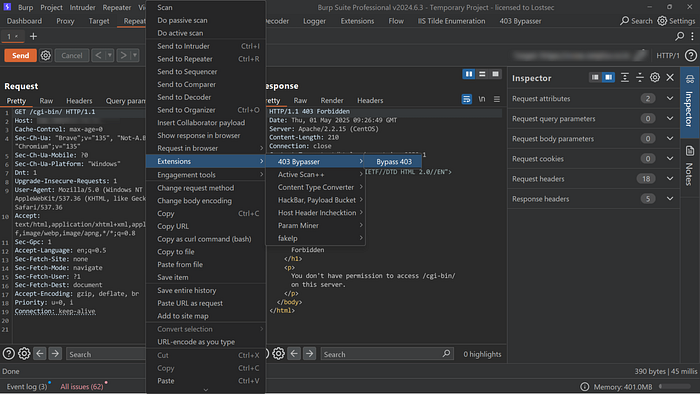Viewport: 700px width, 394px height.
Task: Open request panel help icon
Action: click(8, 354)
